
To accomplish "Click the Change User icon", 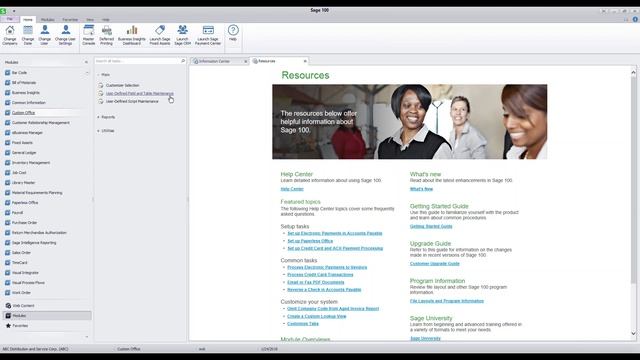I will (x=44, y=34).
